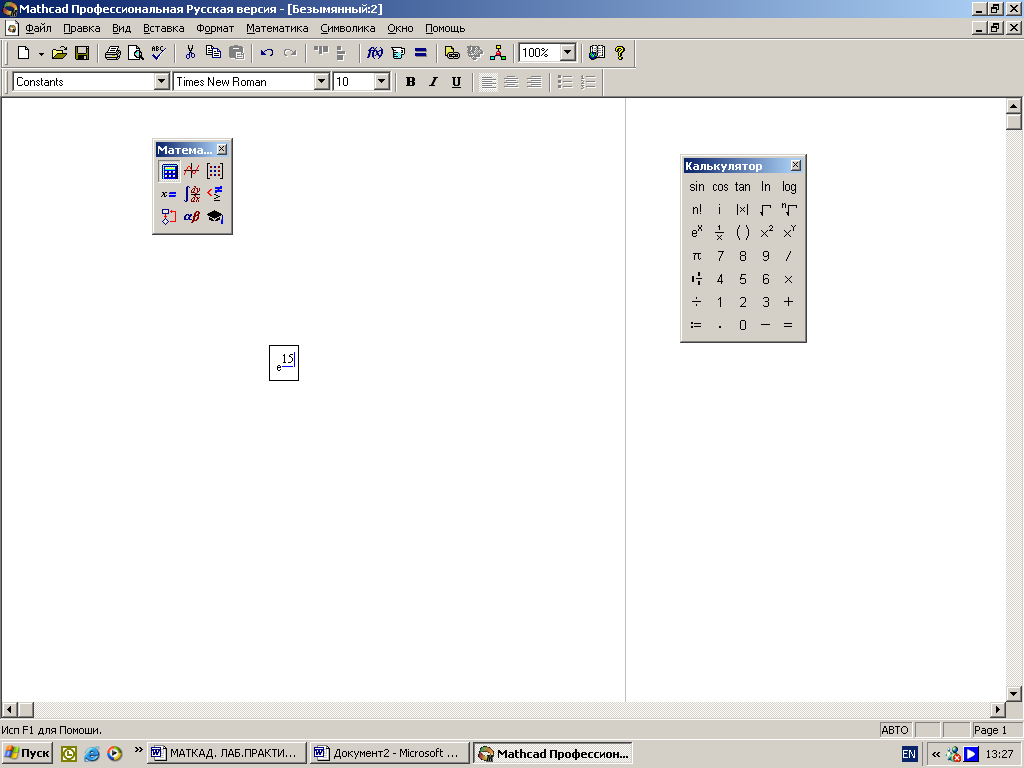This screenshot has width=1024, height=768.
Task: Open the Вид menu
Action: tap(121, 28)
